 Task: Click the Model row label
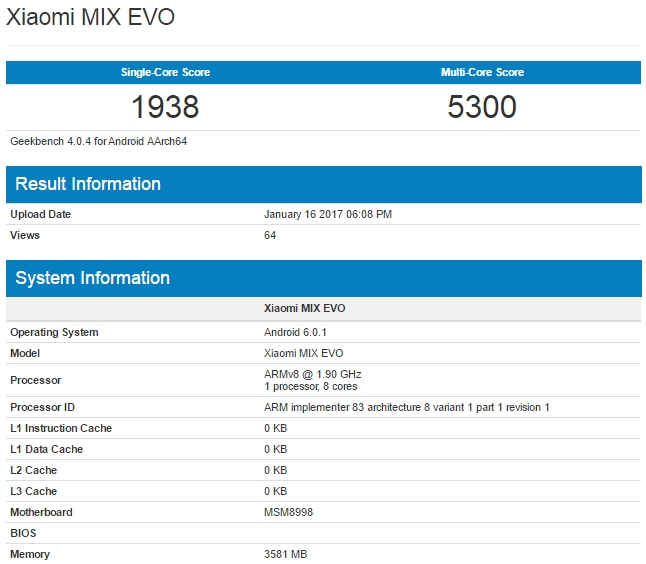[25, 353]
